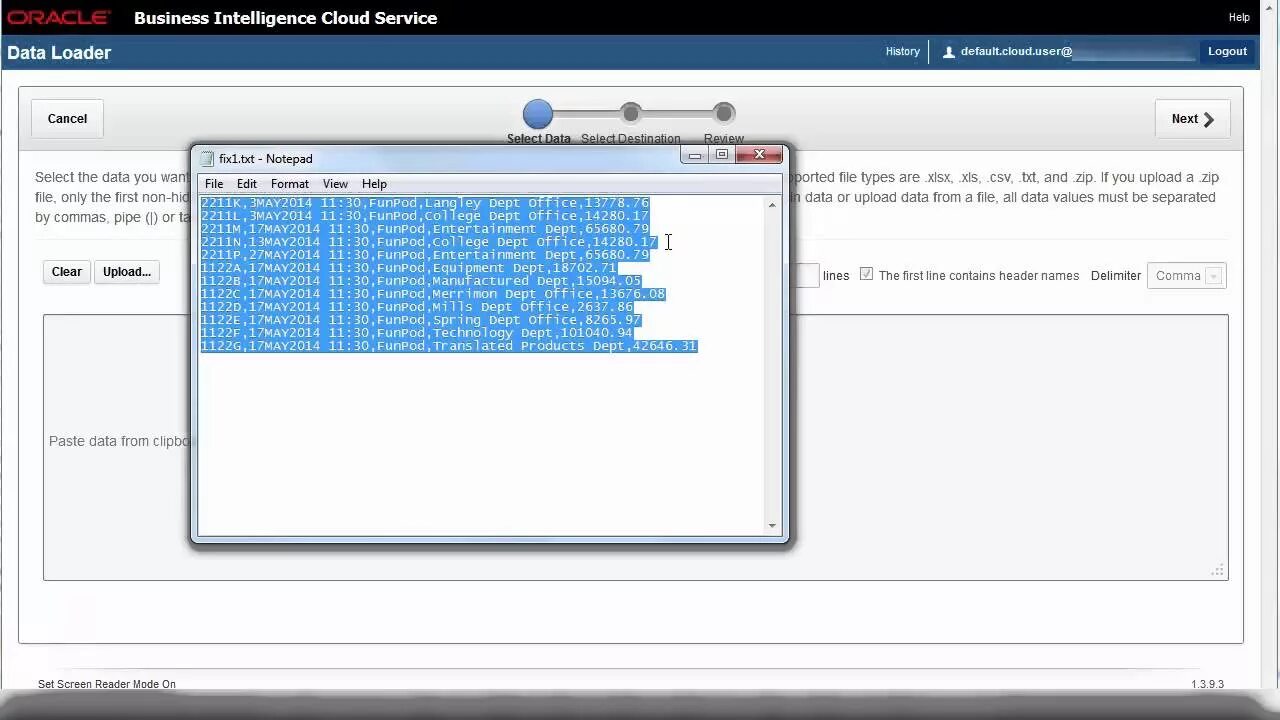This screenshot has width=1280, height=720.
Task: Click the Select Destination step circle
Action: 630,113
